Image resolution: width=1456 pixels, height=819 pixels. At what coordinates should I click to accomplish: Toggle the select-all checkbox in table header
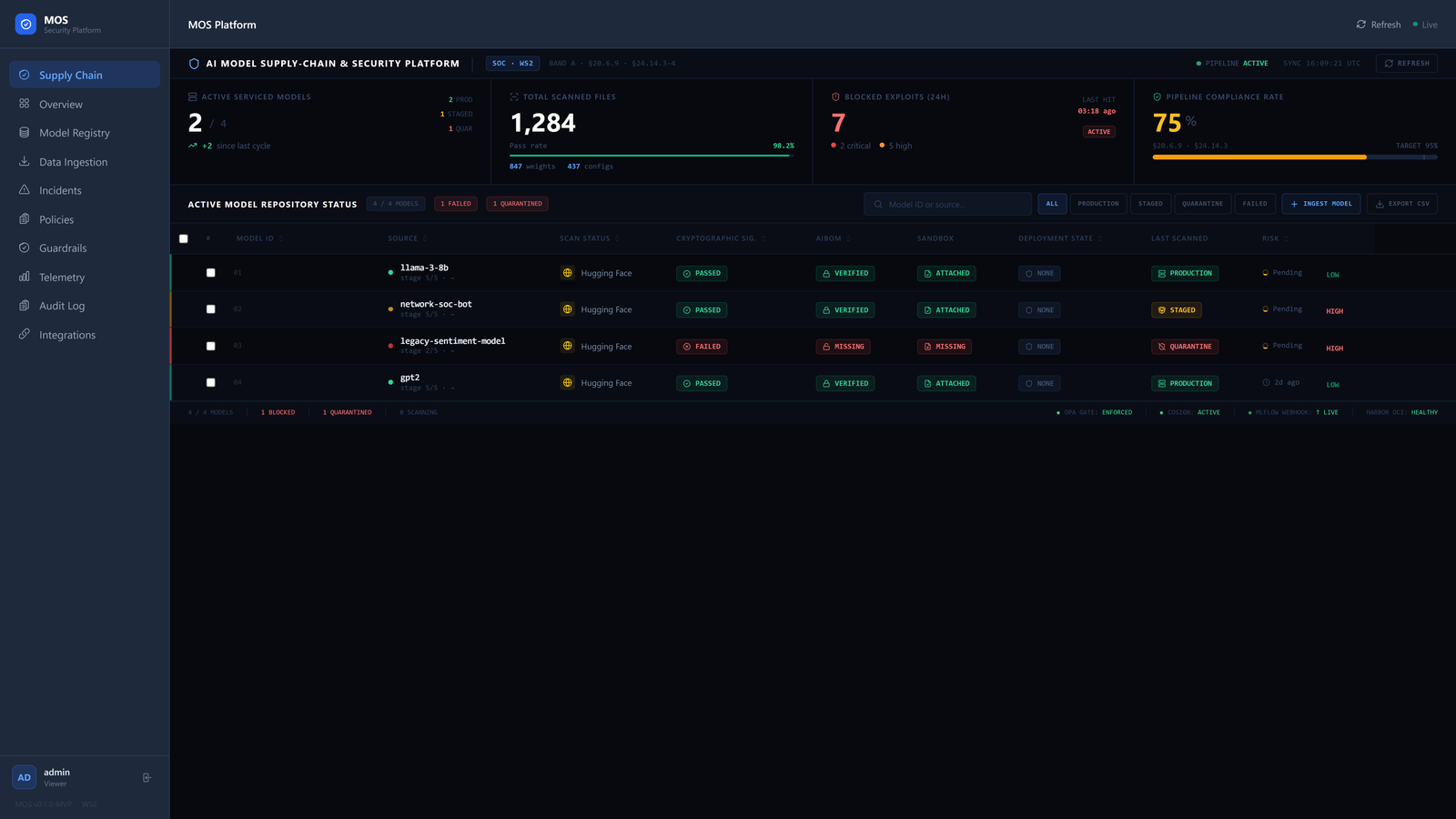pyautogui.click(x=184, y=238)
